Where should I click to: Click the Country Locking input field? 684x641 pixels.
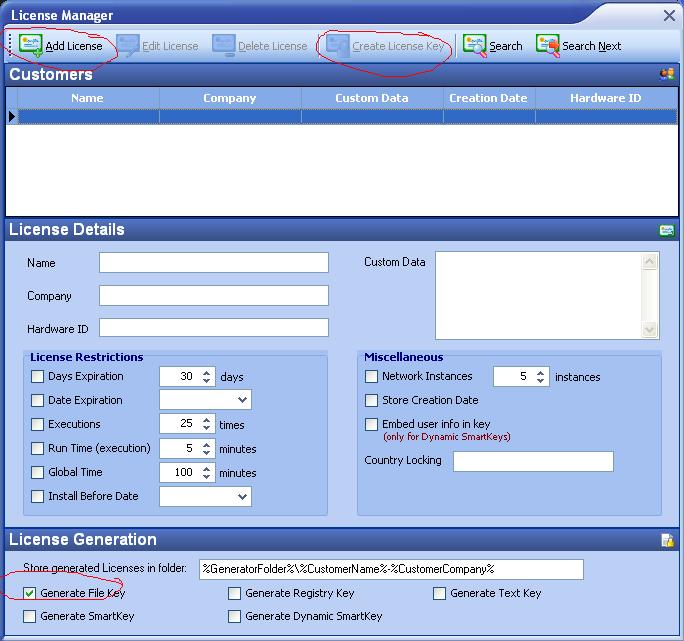(534, 462)
